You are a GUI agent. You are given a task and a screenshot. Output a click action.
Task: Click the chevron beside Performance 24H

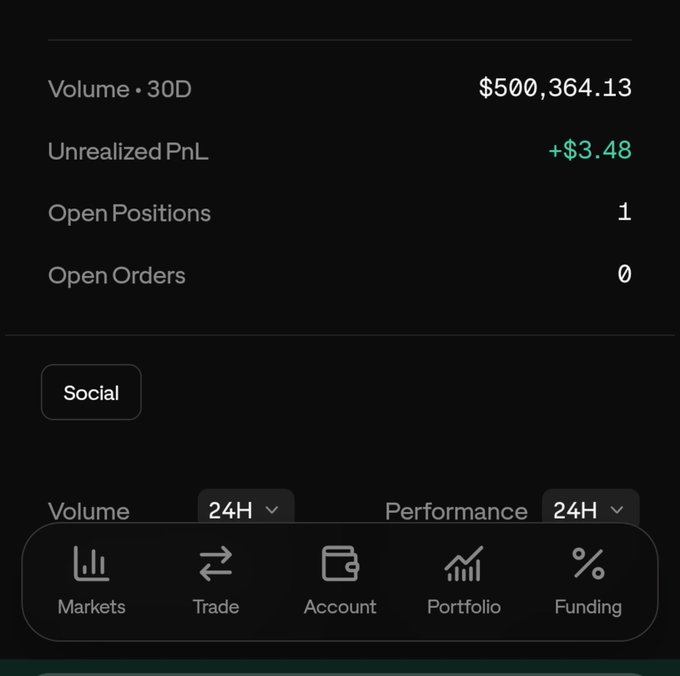click(617, 510)
